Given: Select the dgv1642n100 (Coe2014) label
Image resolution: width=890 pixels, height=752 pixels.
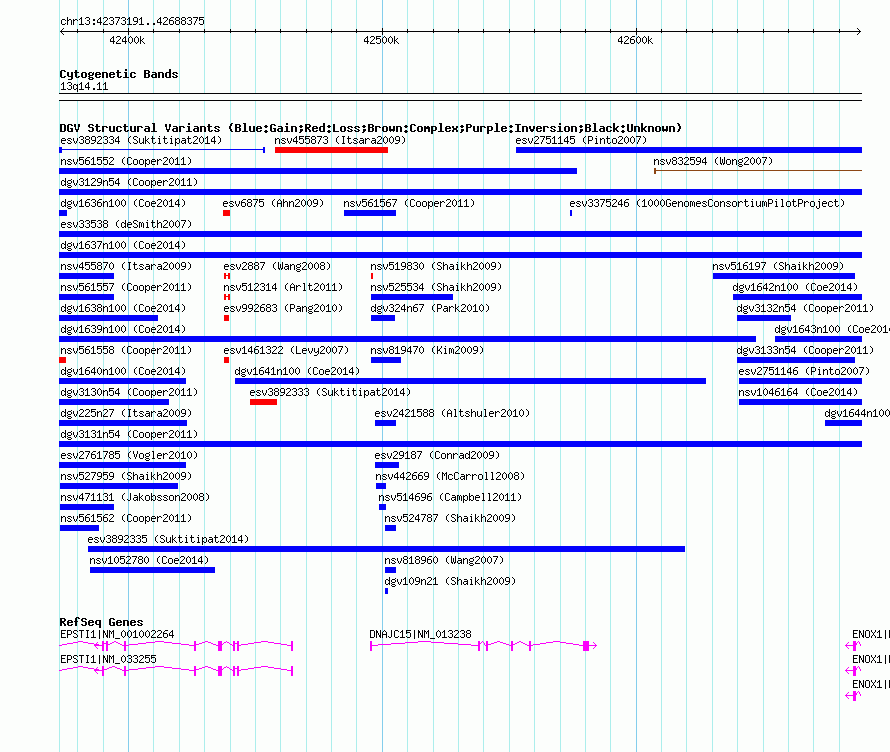Looking at the screenshot, I should pyautogui.click(x=795, y=287).
